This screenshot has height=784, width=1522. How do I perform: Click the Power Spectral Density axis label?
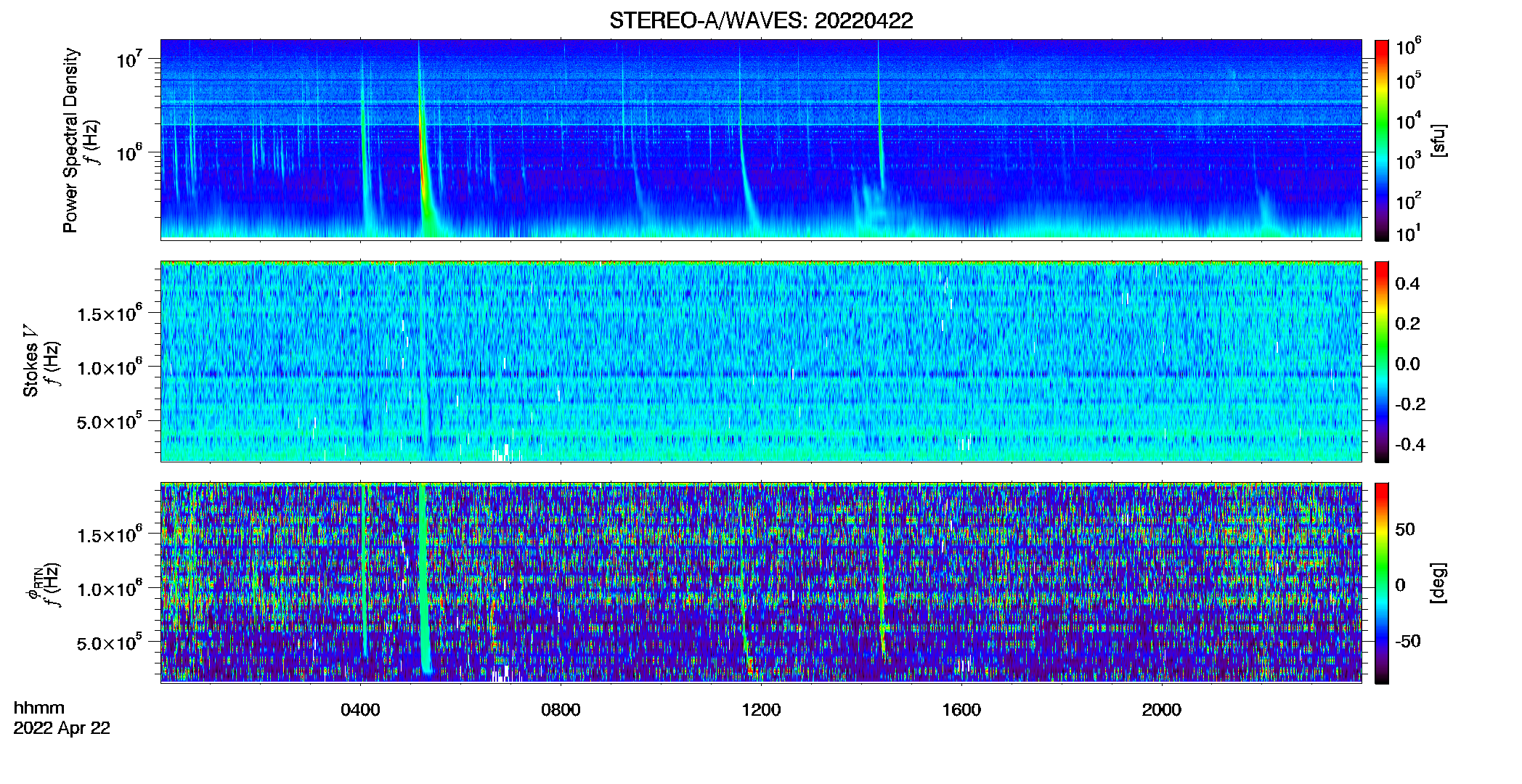tap(70, 140)
